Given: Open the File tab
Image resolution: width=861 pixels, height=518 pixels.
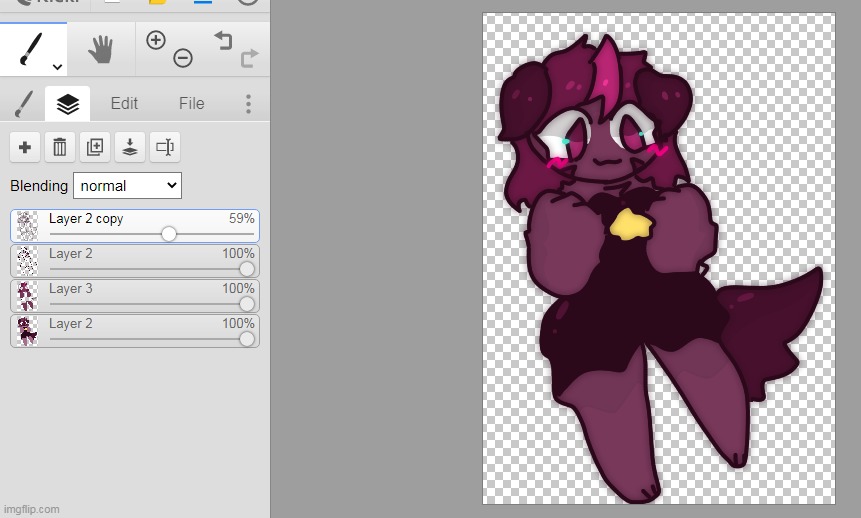Looking at the screenshot, I should 191,103.
